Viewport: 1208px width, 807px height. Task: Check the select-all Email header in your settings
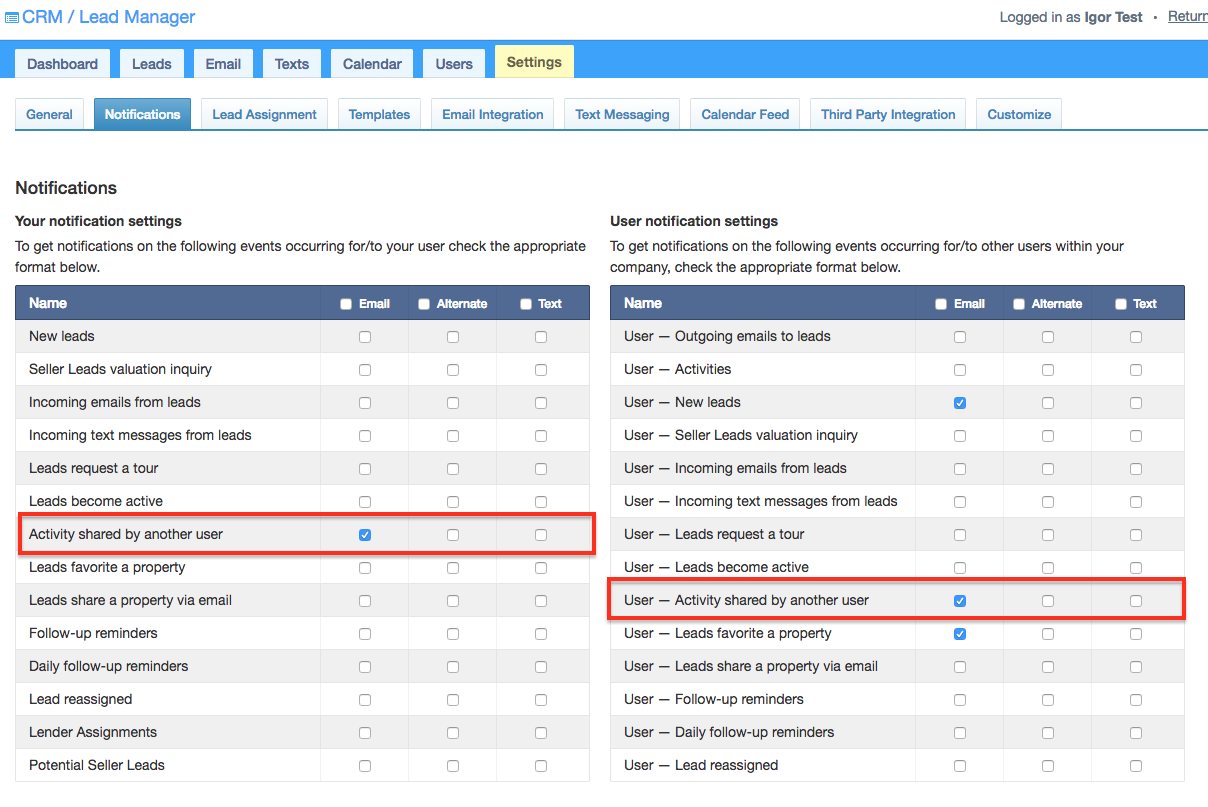(x=346, y=304)
